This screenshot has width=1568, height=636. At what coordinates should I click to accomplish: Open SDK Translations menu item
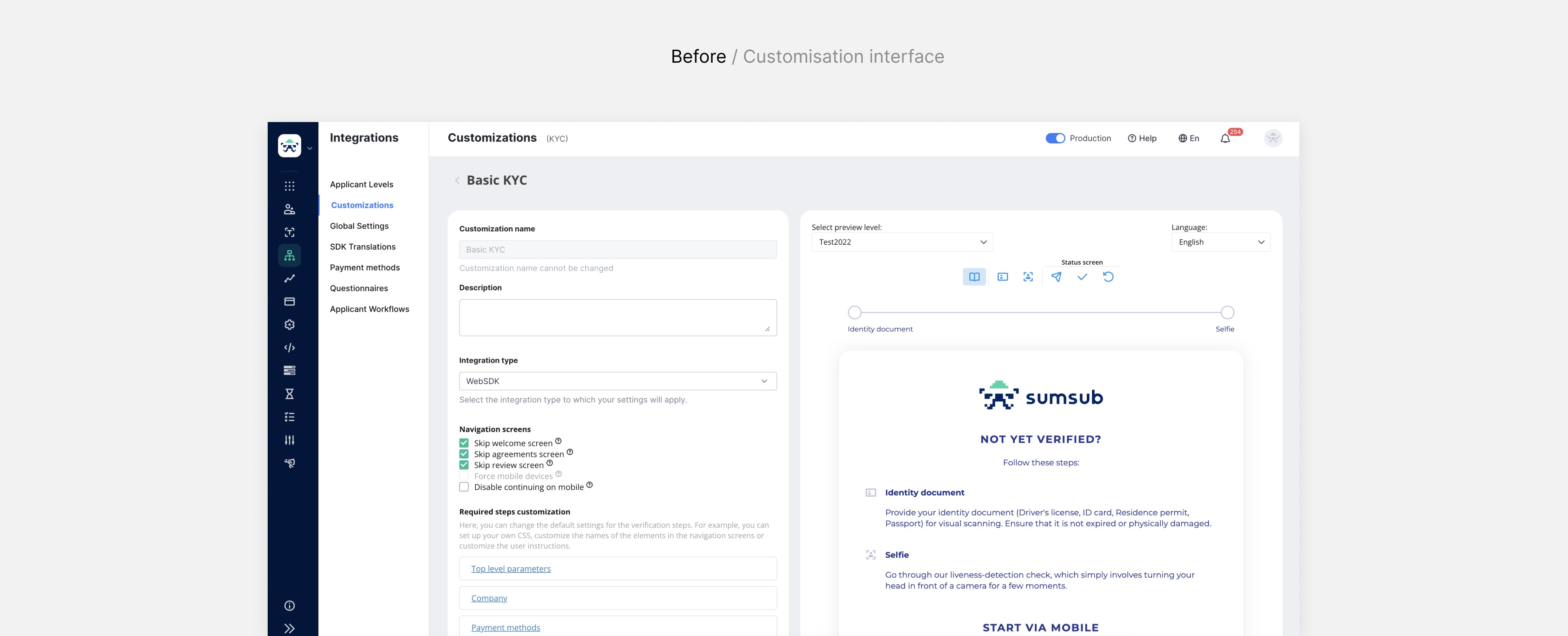point(363,246)
